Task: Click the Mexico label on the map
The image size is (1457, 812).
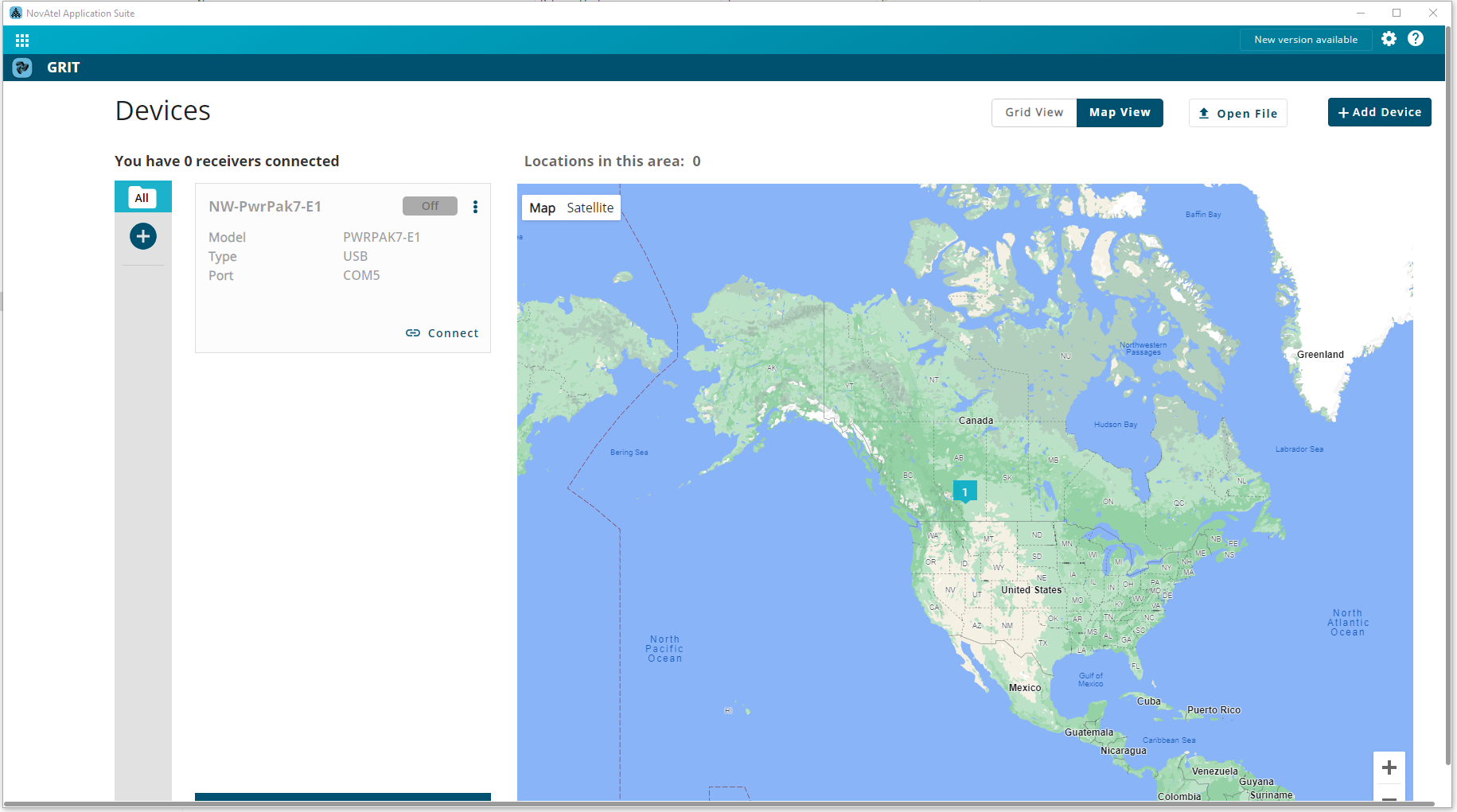Action: (1025, 688)
